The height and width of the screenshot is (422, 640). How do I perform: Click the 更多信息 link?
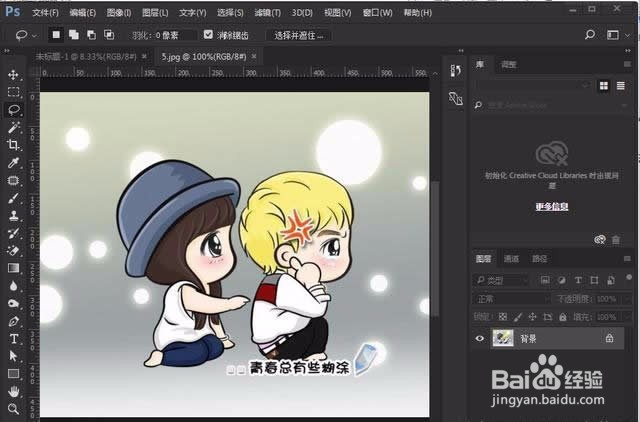click(x=552, y=207)
